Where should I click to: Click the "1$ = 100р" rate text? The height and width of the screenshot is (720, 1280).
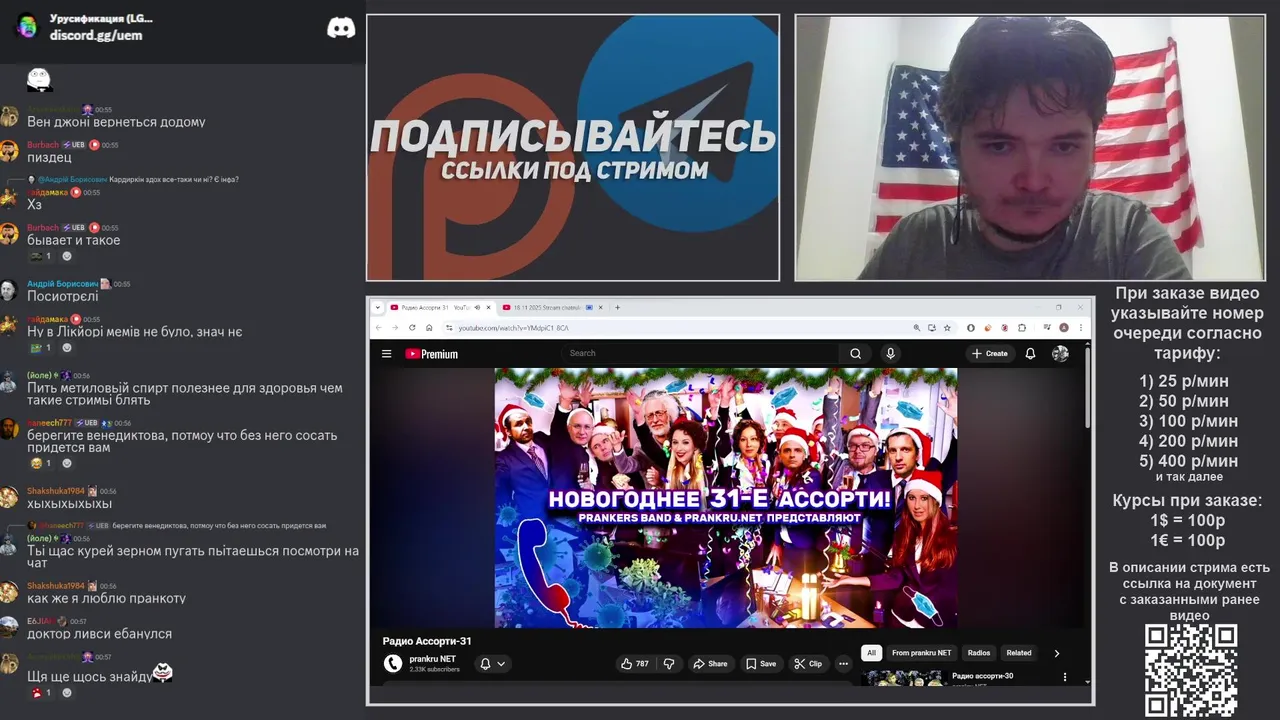[x=1188, y=520]
